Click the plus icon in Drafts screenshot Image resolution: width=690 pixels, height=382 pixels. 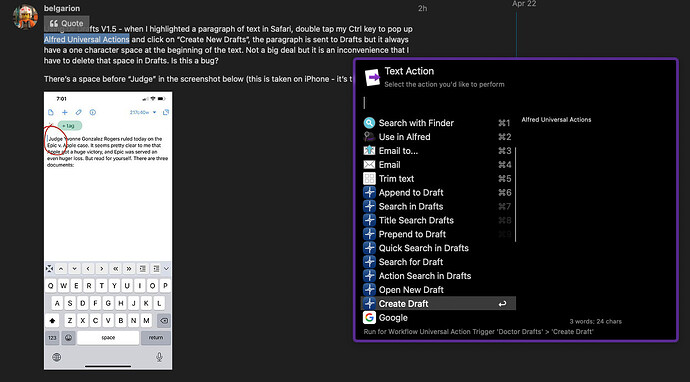[65, 112]
